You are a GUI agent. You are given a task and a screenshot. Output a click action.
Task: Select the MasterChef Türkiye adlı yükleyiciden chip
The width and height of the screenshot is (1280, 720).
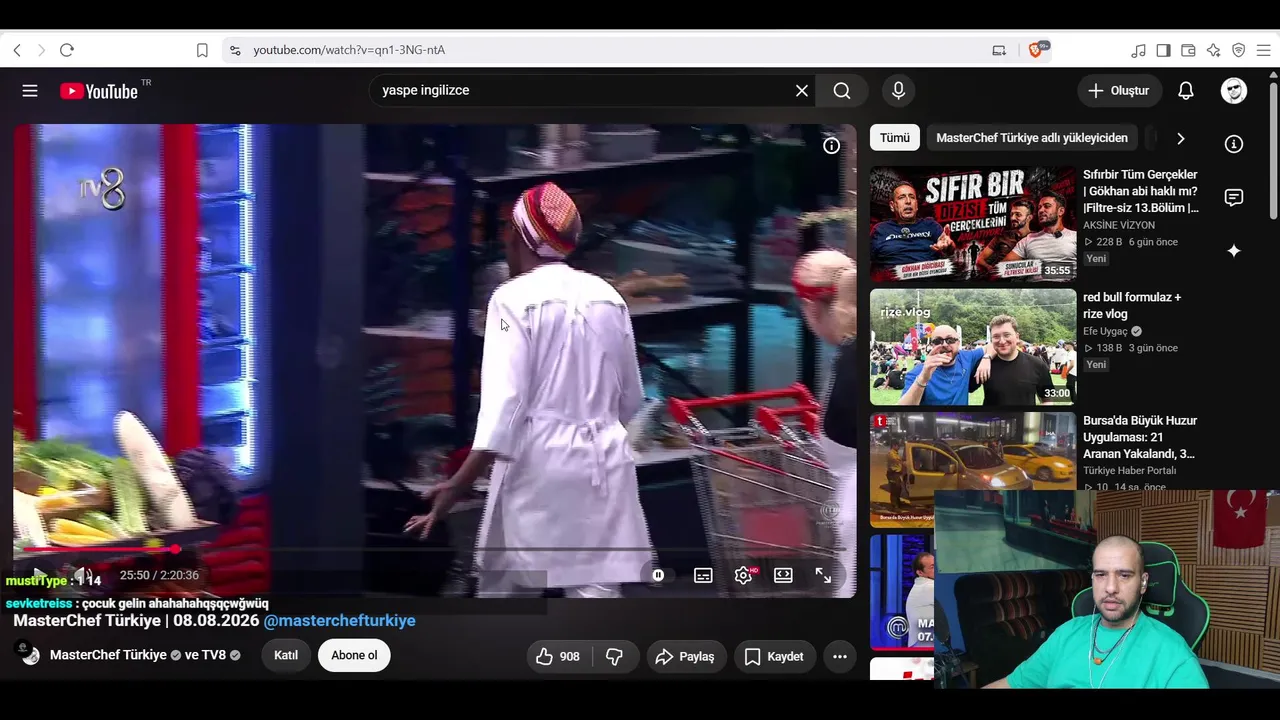point(1032,138)
